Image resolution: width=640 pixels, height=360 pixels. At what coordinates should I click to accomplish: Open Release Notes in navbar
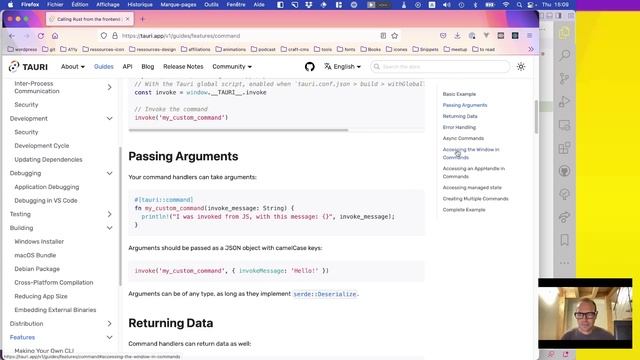(183, 67)
